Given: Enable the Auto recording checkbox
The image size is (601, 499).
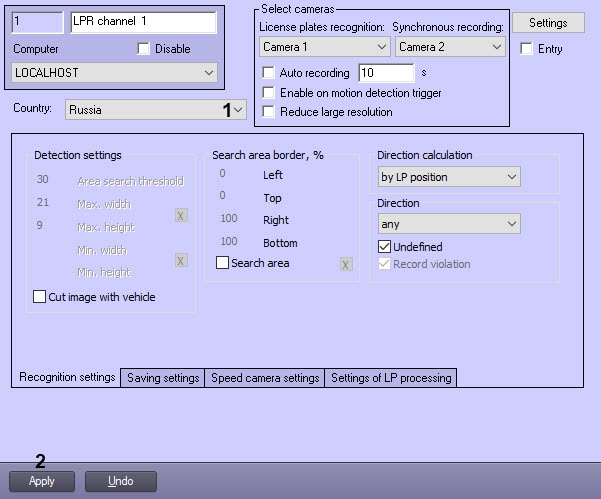Looking at the screenshot, I should [x=268, y=73].
